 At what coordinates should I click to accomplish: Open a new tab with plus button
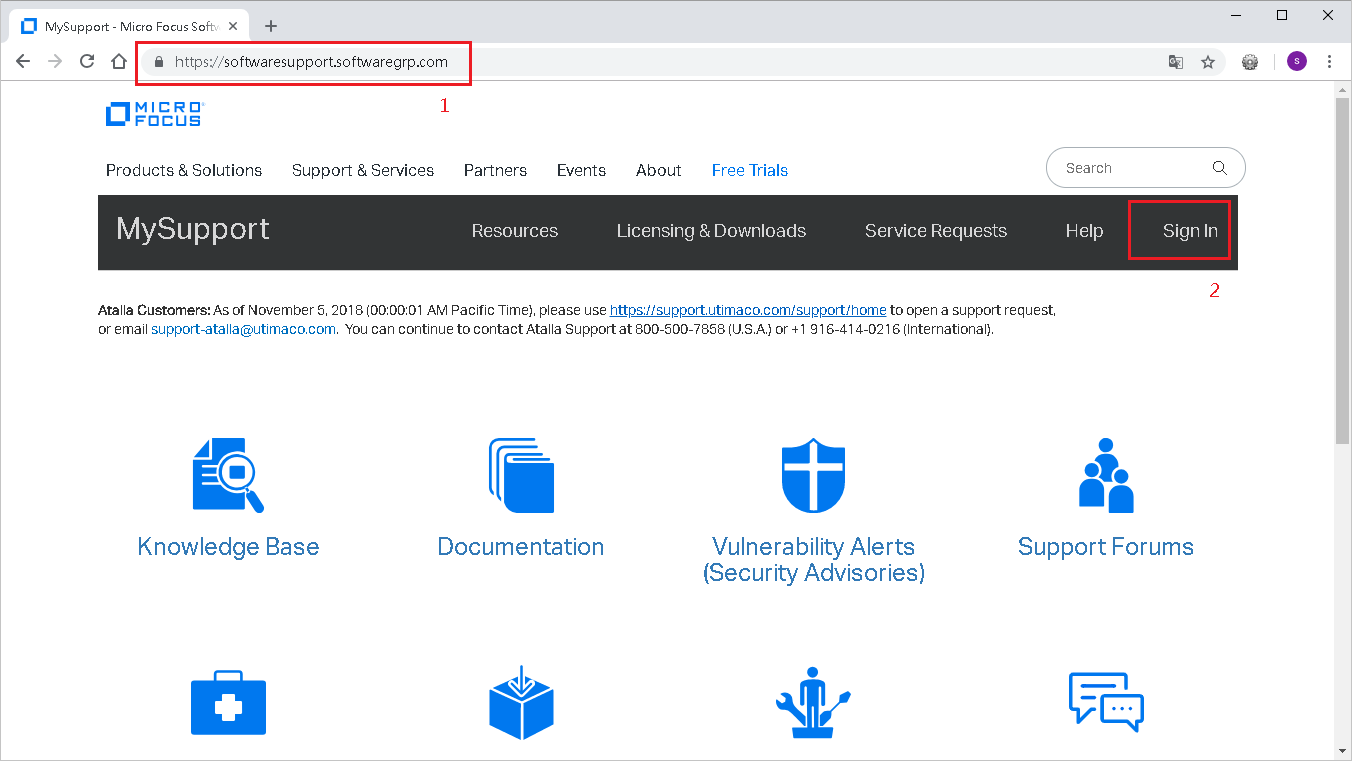(x=271, y=26)
